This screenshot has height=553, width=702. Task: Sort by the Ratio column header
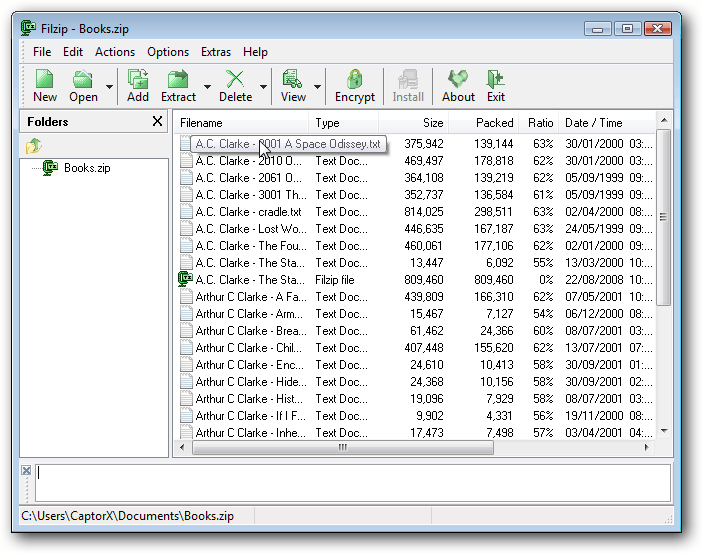(x=539, y=123)
